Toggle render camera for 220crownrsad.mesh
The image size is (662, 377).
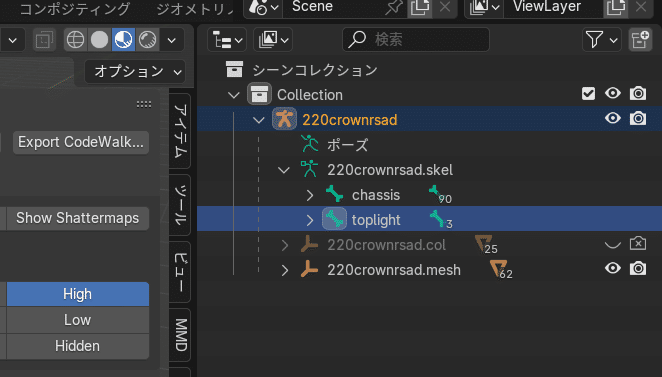[638, 269]
